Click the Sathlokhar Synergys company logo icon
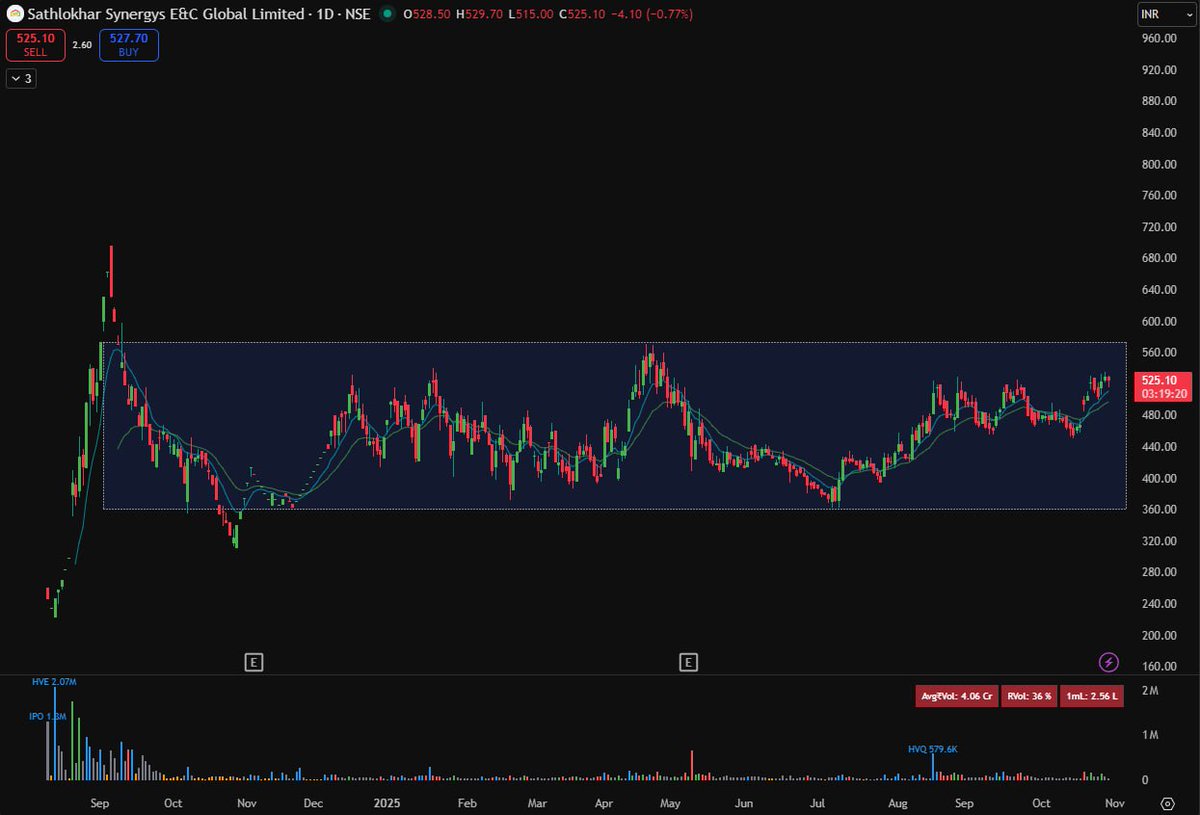The image size is (1200, 815). click(15, 14)
